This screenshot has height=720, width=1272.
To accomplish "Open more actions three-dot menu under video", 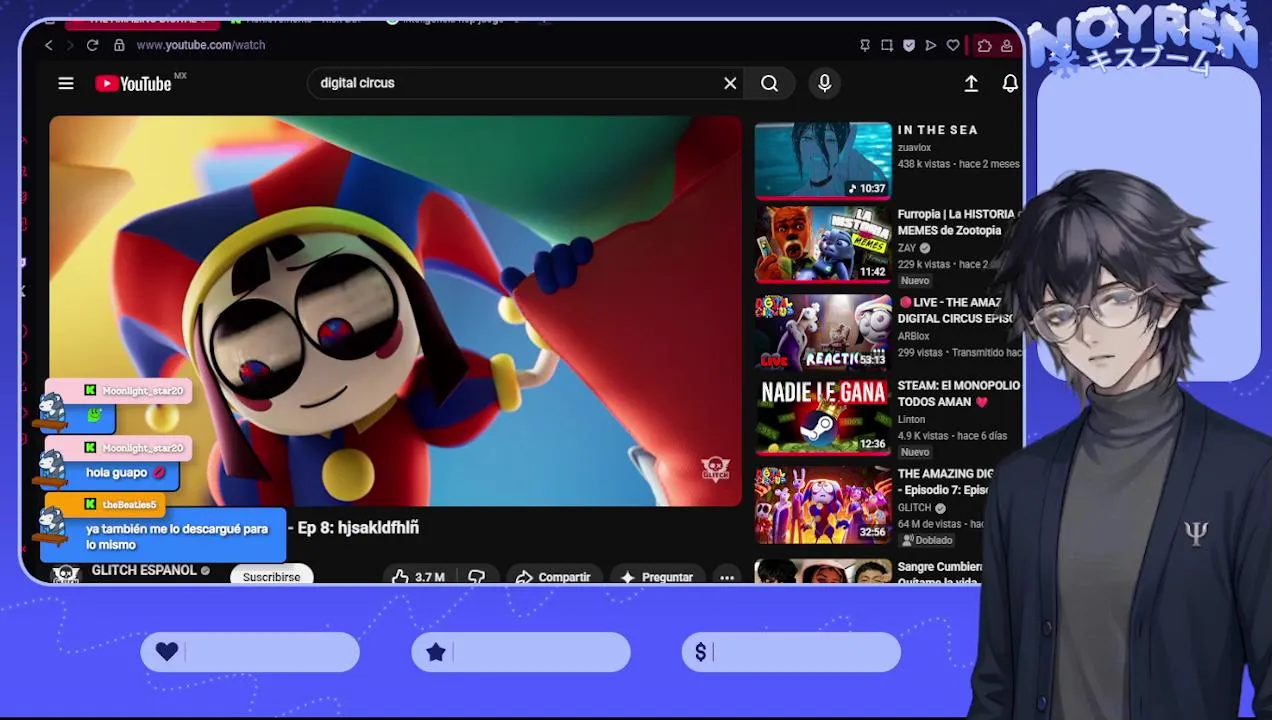I will point(727,577).
